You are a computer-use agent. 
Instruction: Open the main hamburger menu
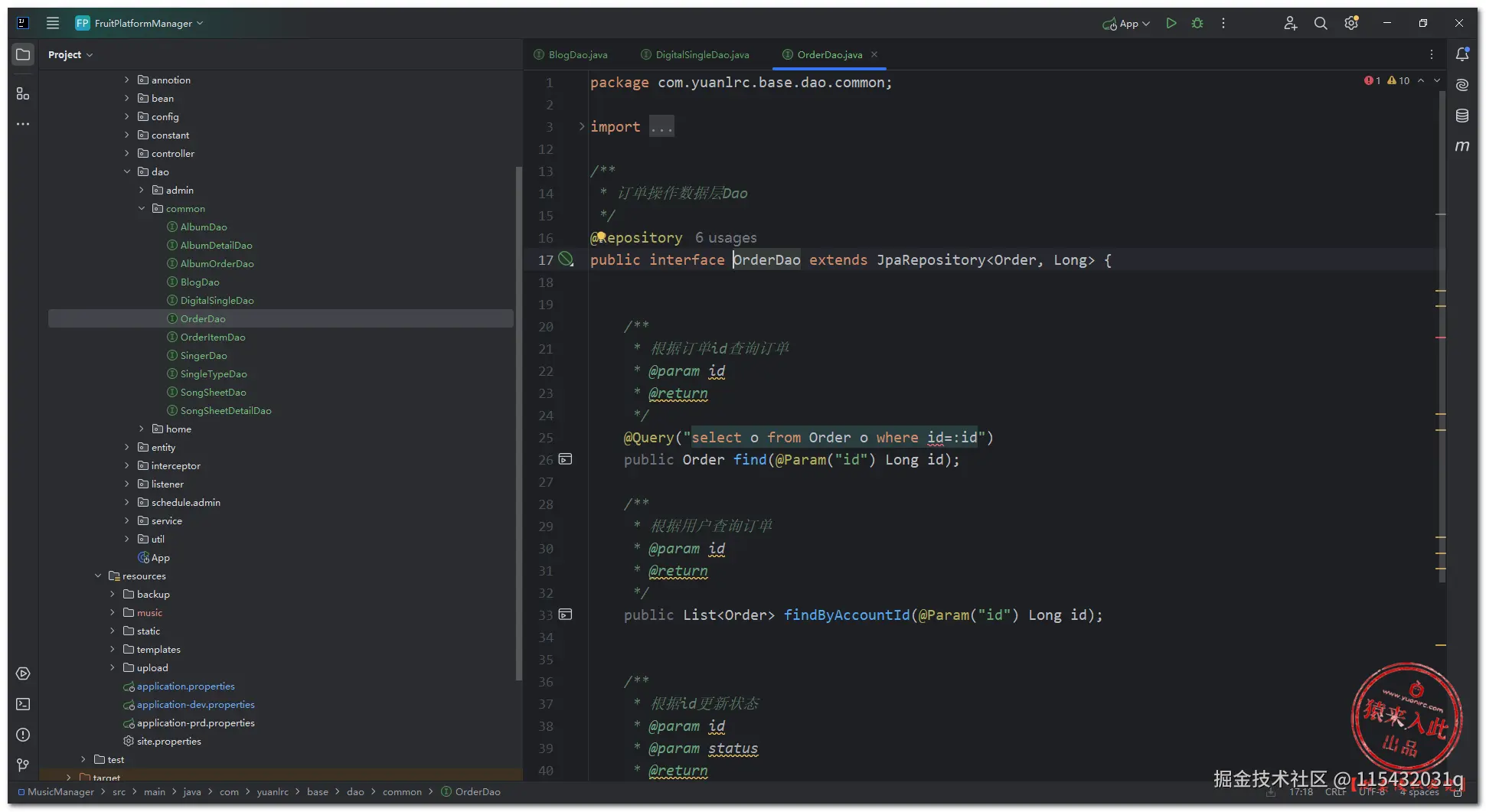coord(53,23)
